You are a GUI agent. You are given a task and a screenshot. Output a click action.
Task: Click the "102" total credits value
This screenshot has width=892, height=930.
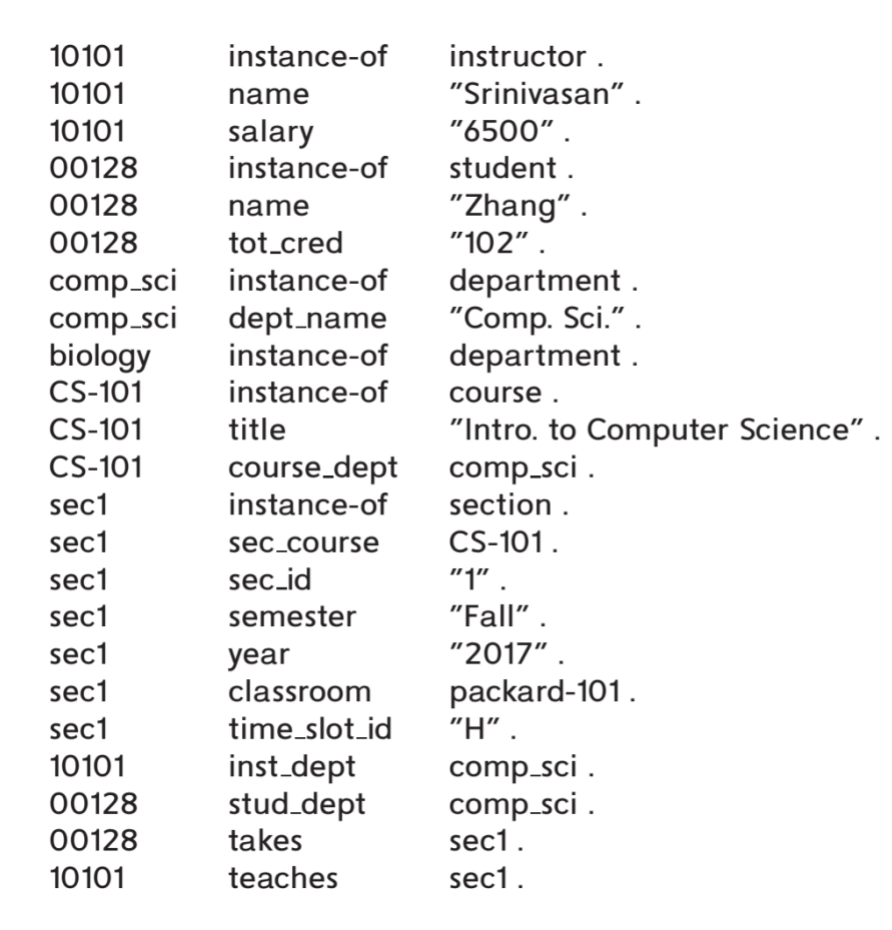point(489,243)
